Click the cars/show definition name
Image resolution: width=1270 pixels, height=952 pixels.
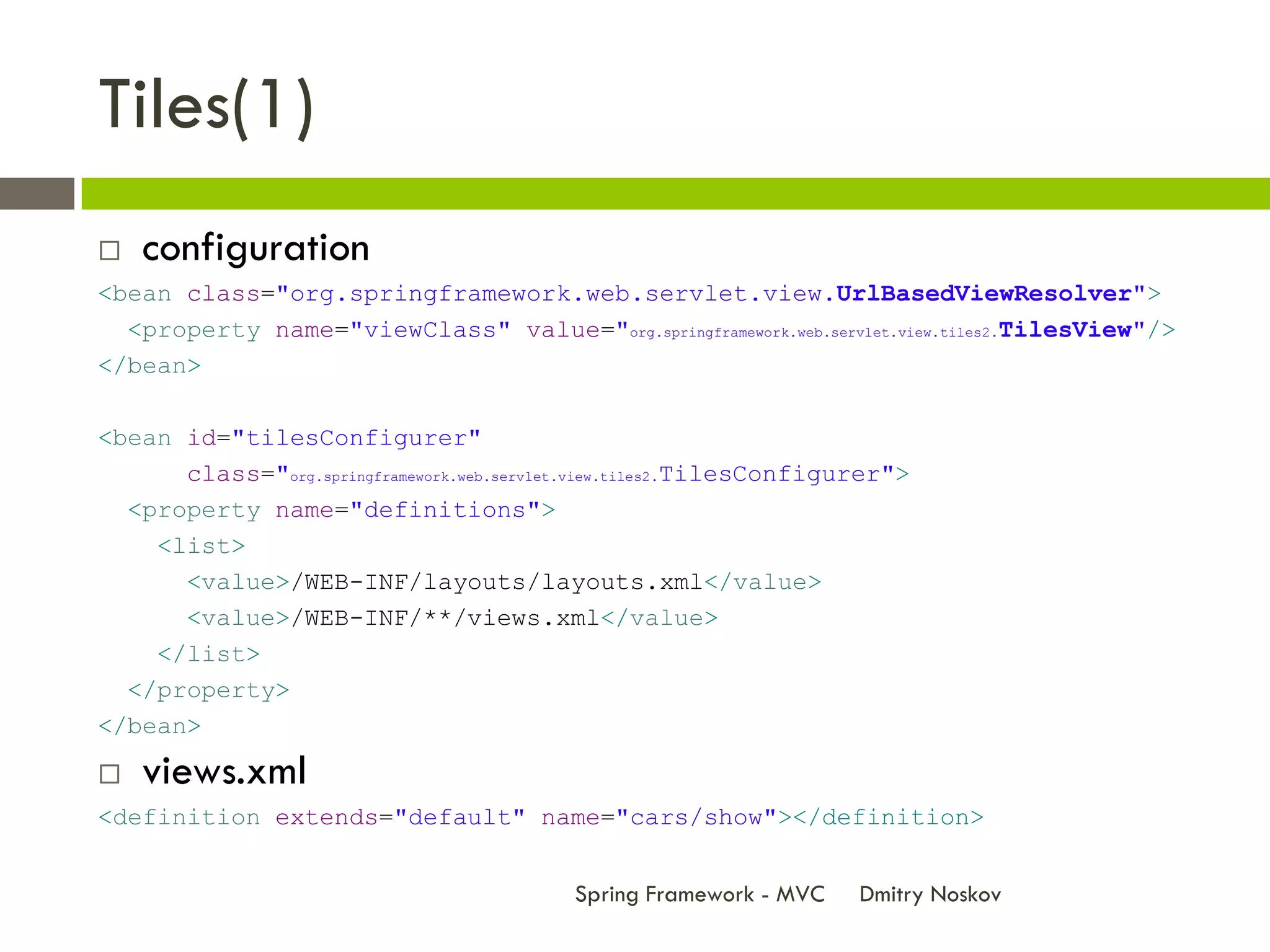[696, 818]
